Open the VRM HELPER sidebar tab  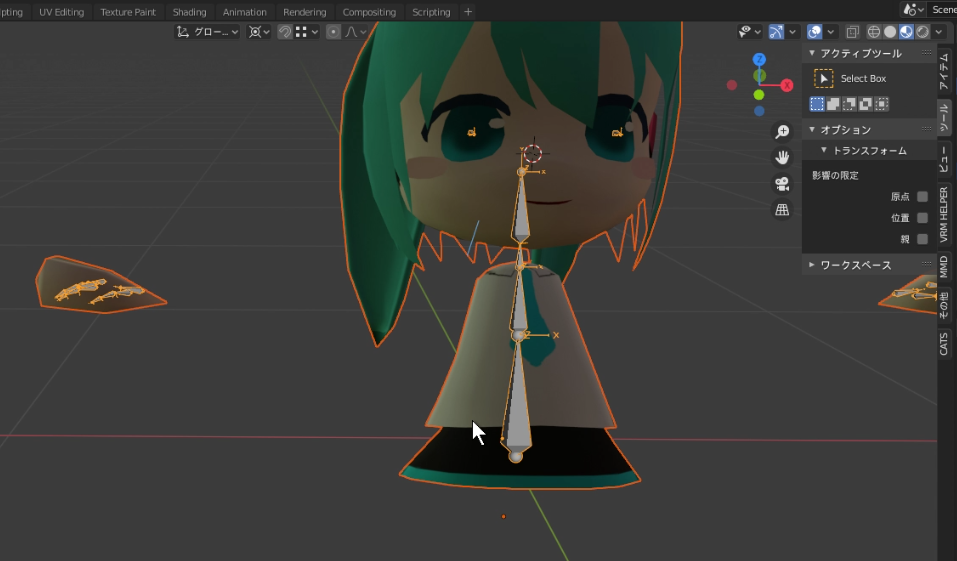coord(944,214)
